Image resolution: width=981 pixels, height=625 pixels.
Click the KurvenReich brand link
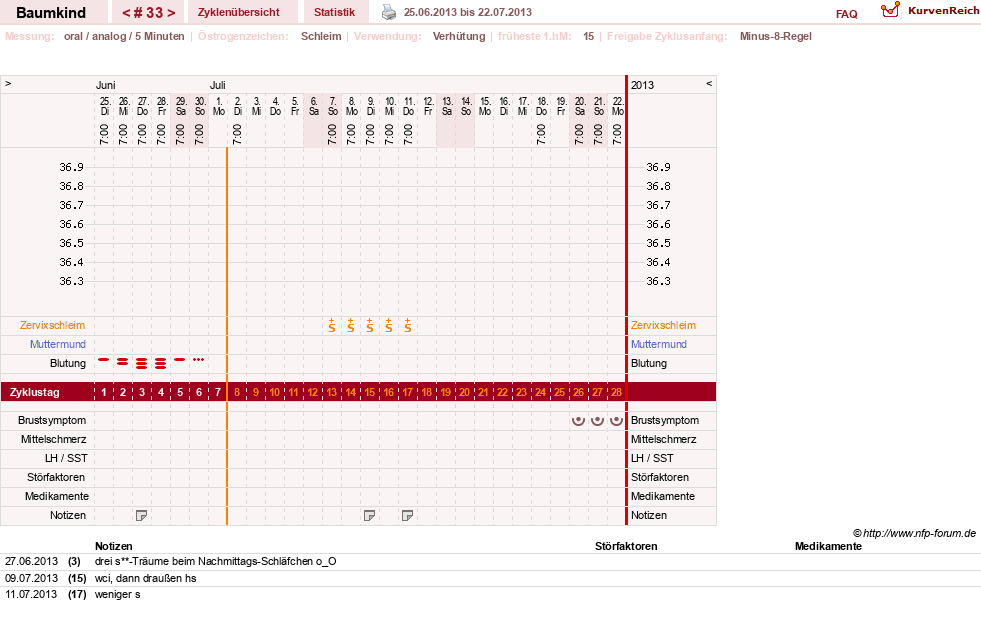pyautogui.click(x=943, y=11)
